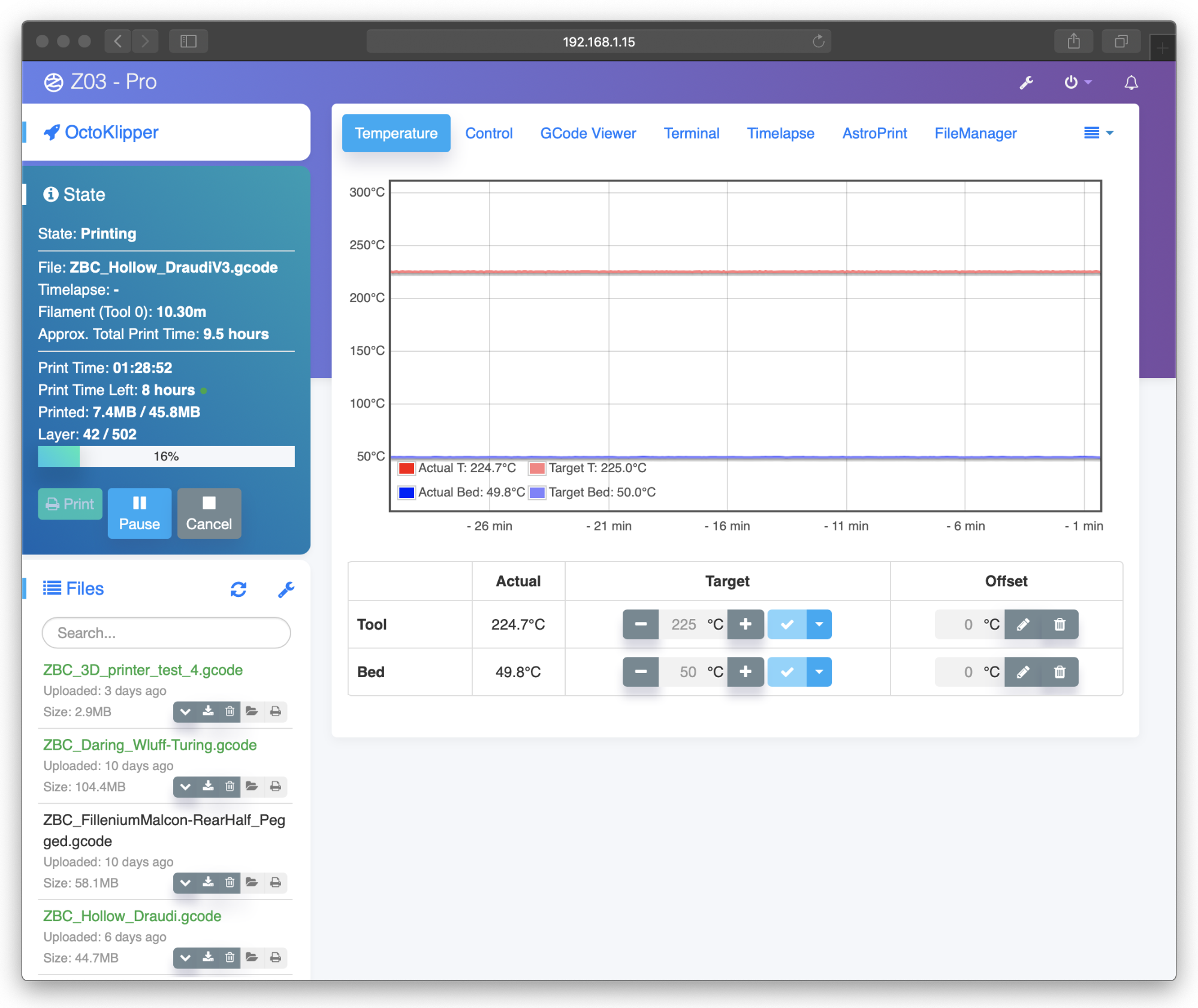Click the Print button
The image size is (1198, 1008).
(70, 504)
